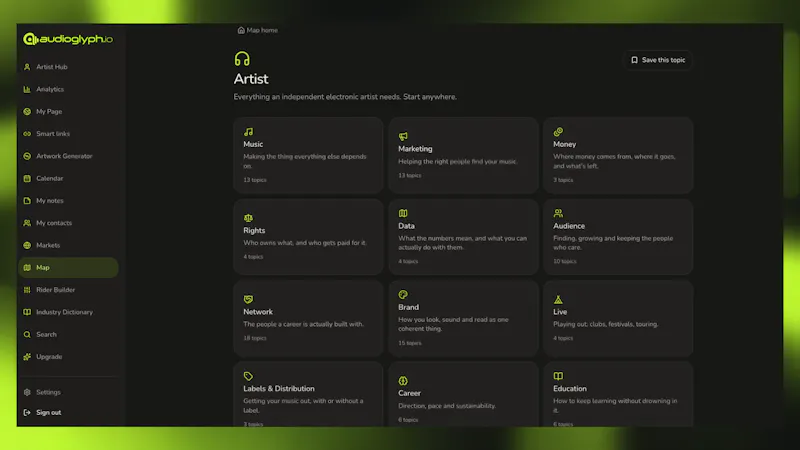Click the people icon on Audience card
Image resolution: width=800 pixels, height=450 pixels.
[558, 213]
